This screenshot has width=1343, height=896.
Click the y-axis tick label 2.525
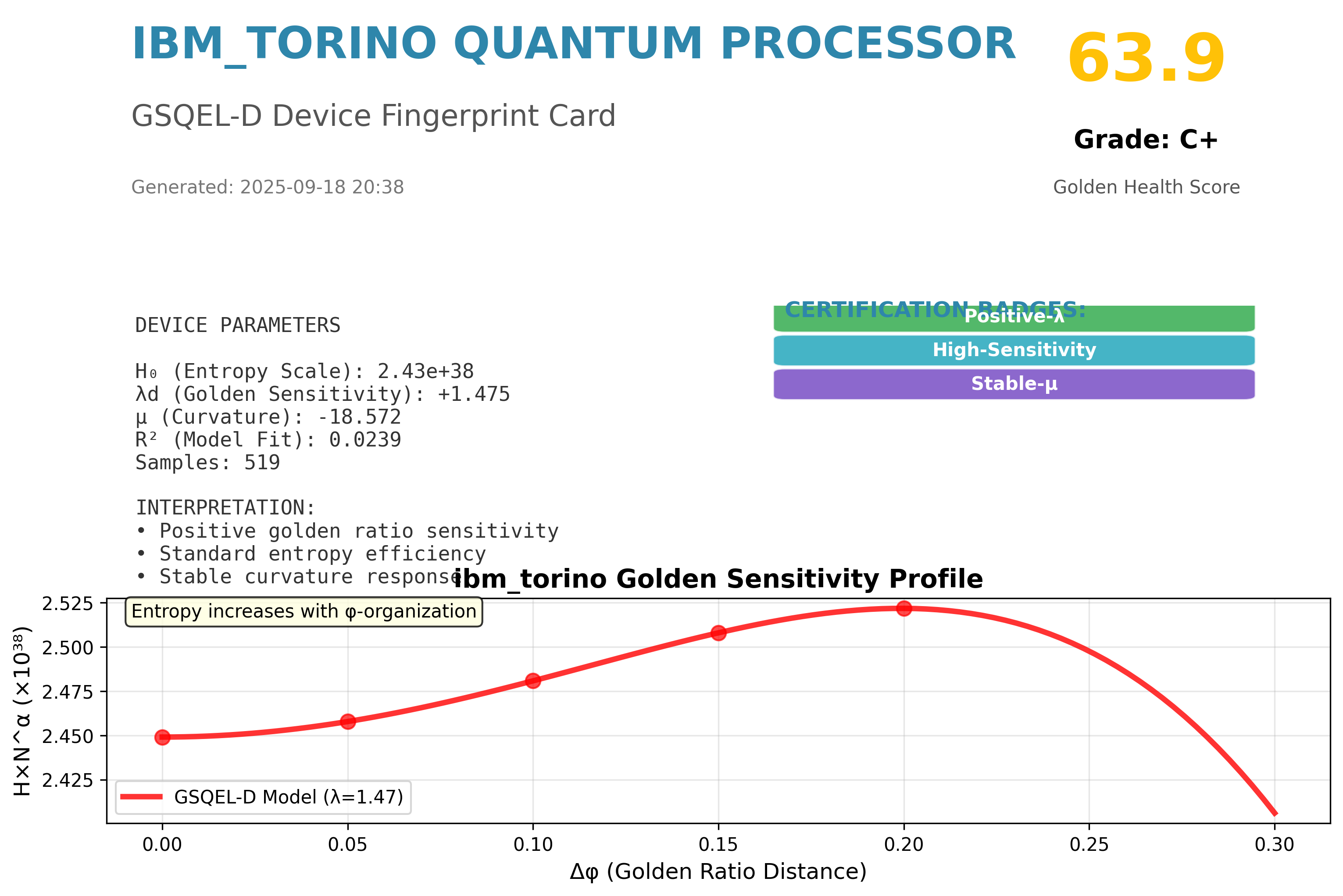pos(68,603)
